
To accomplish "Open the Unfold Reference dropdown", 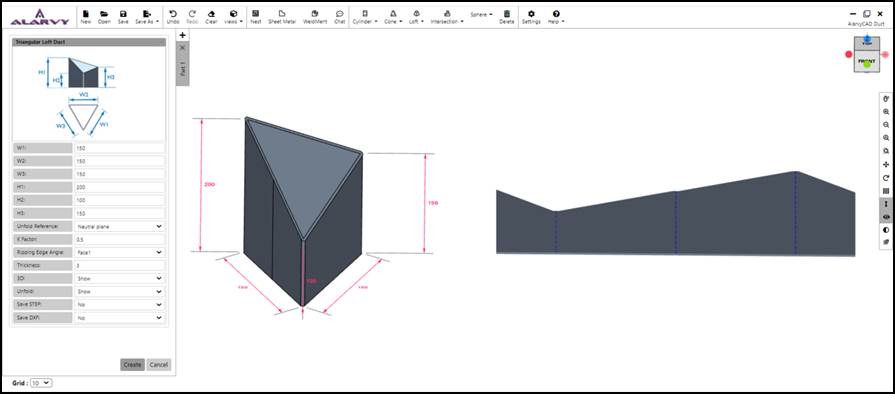I will 119,227.
